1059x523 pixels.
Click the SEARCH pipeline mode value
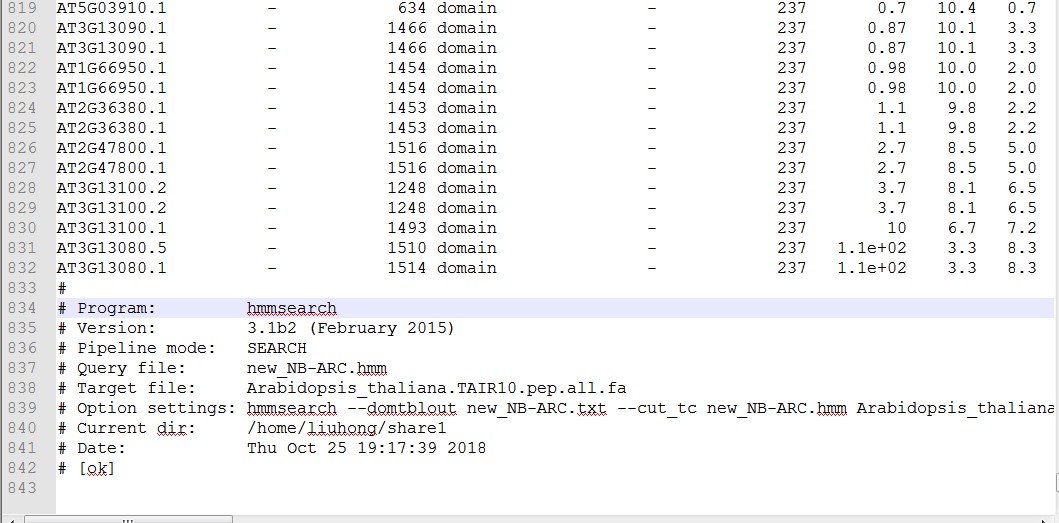(276, 348)
